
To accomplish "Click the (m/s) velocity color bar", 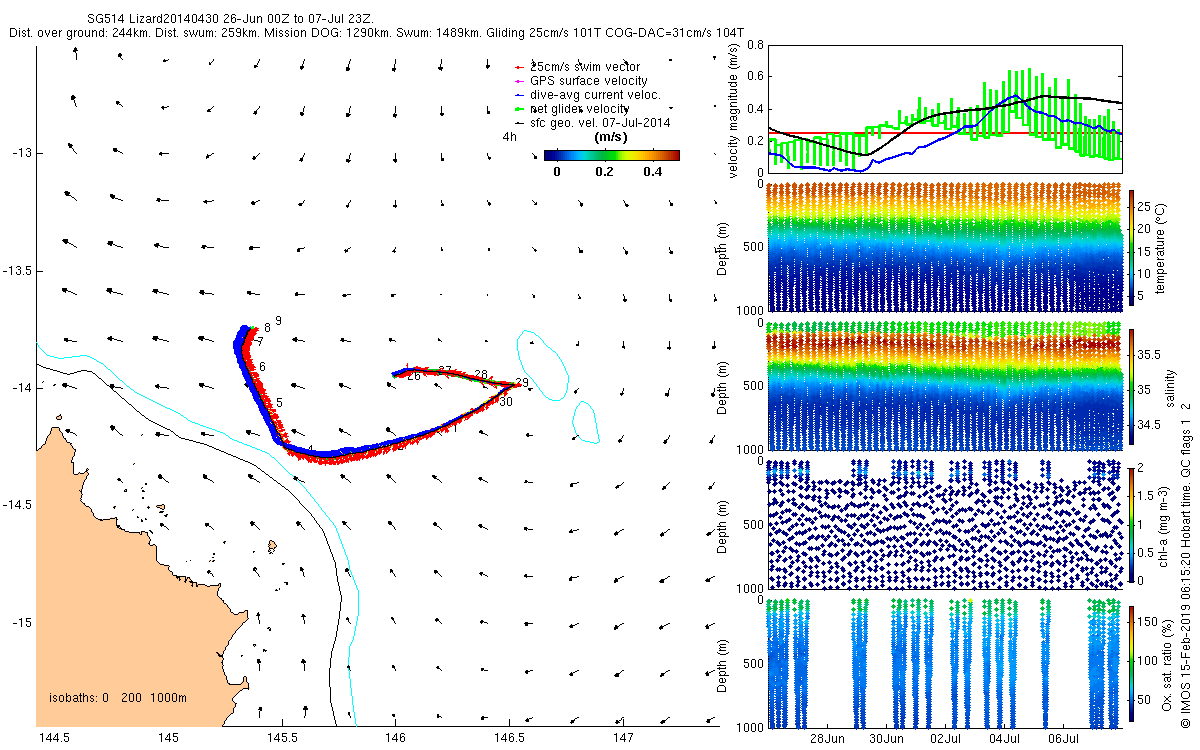I will click(612, 155).
